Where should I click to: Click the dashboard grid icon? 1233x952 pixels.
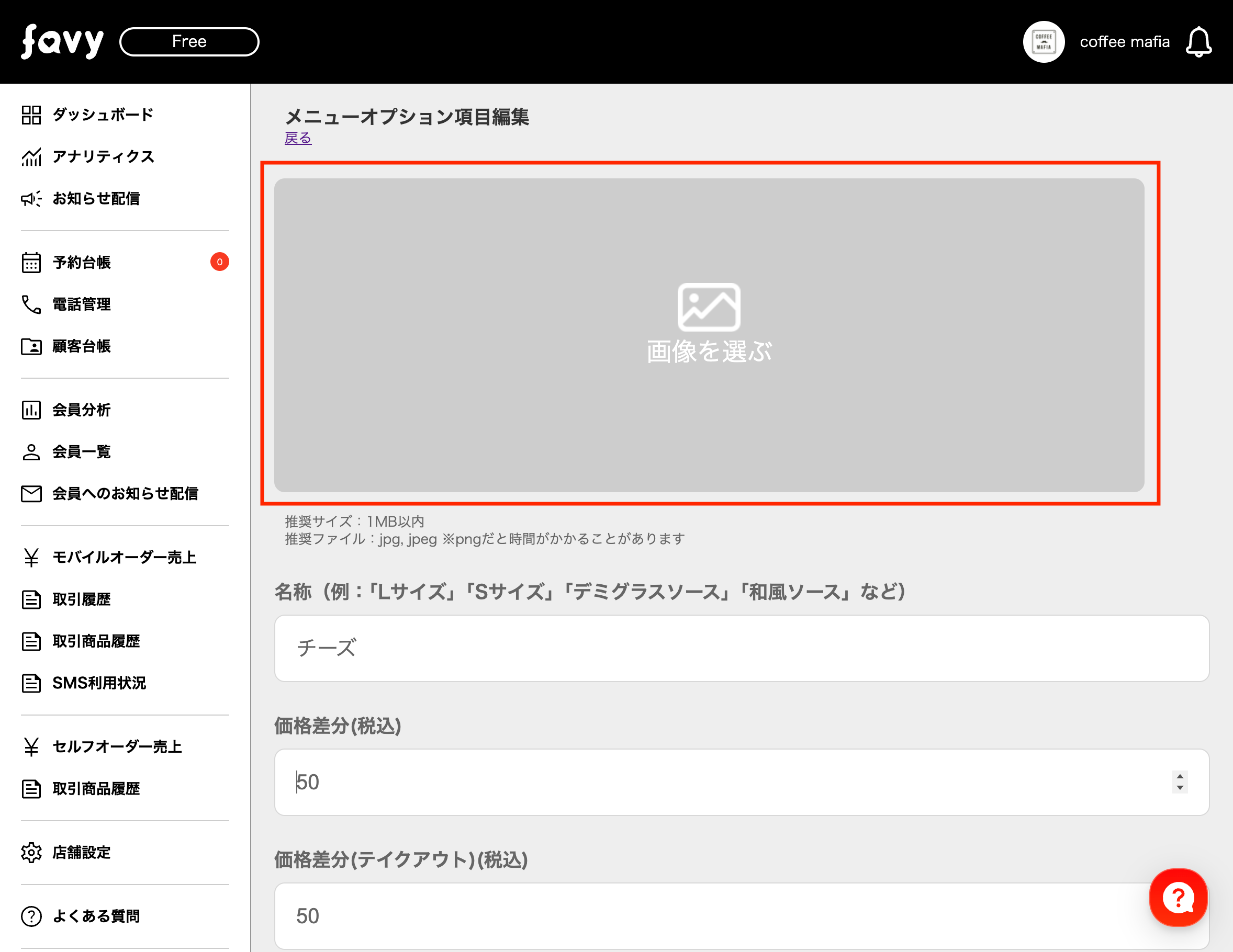pos(31,115)
